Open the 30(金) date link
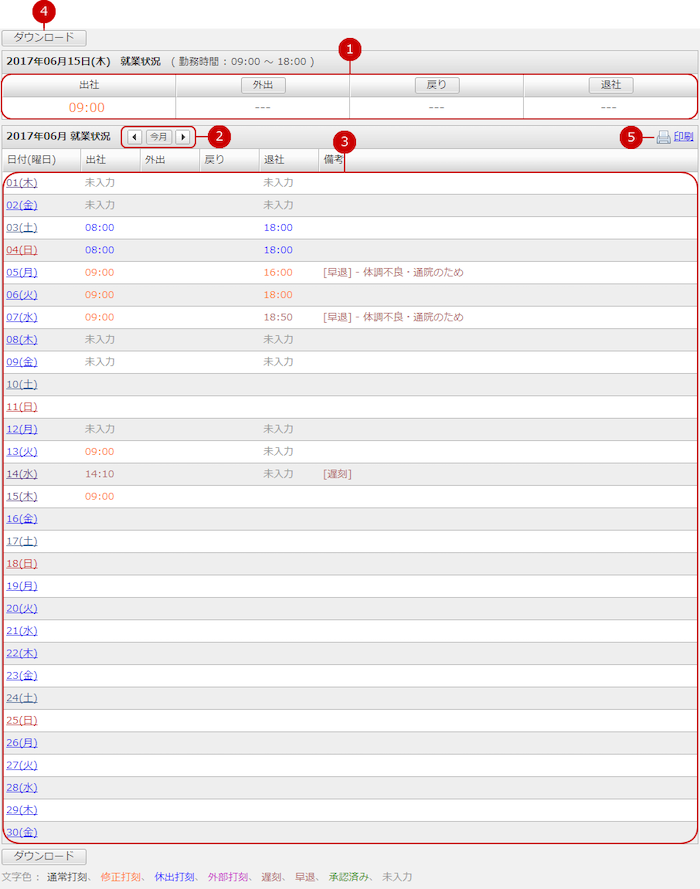 tap(22, 832)
